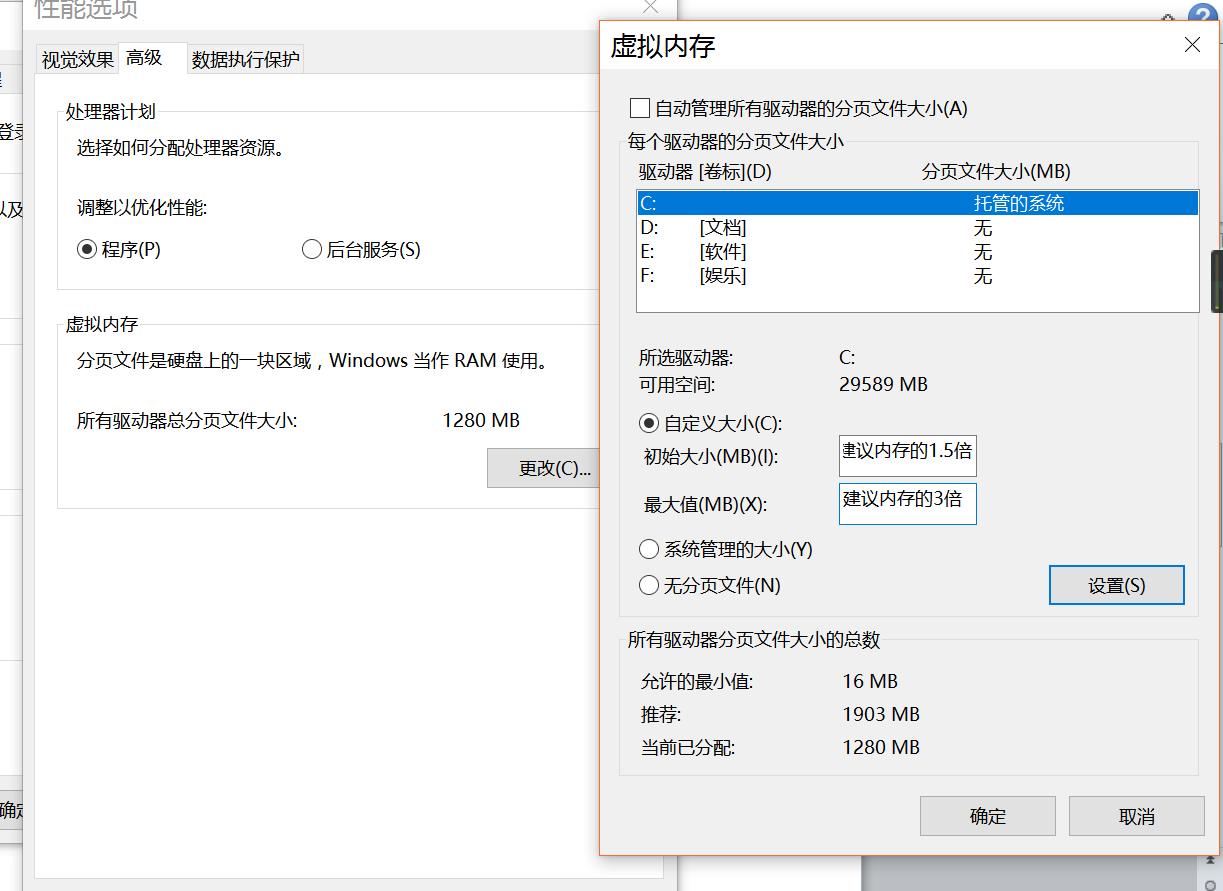This screenshot has height=891, width=1223.
Task: Choose 系统管理的大小 option
Action: point(649,549)
